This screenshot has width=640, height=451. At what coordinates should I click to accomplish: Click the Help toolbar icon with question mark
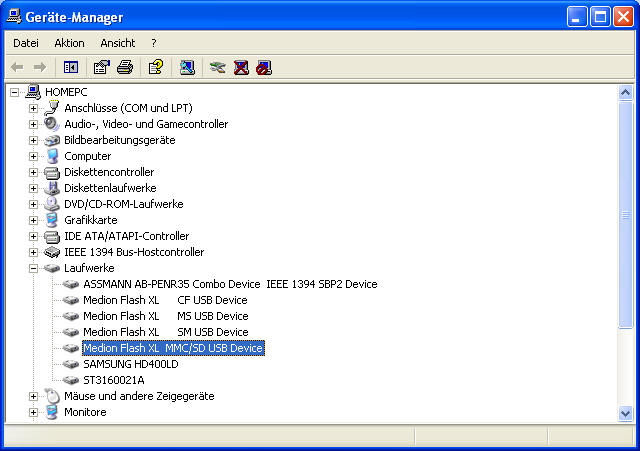pyautogui.click(x=156, y=67)
